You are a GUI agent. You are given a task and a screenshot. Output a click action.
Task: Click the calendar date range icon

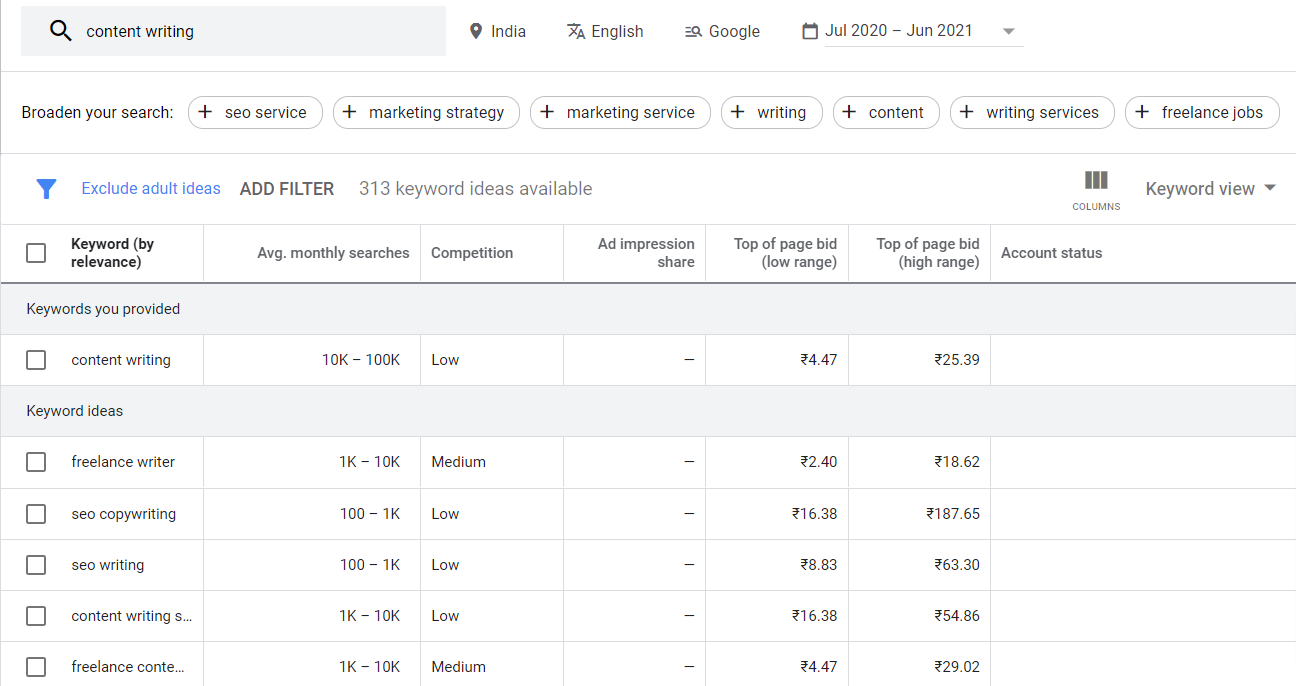(810, 32)
